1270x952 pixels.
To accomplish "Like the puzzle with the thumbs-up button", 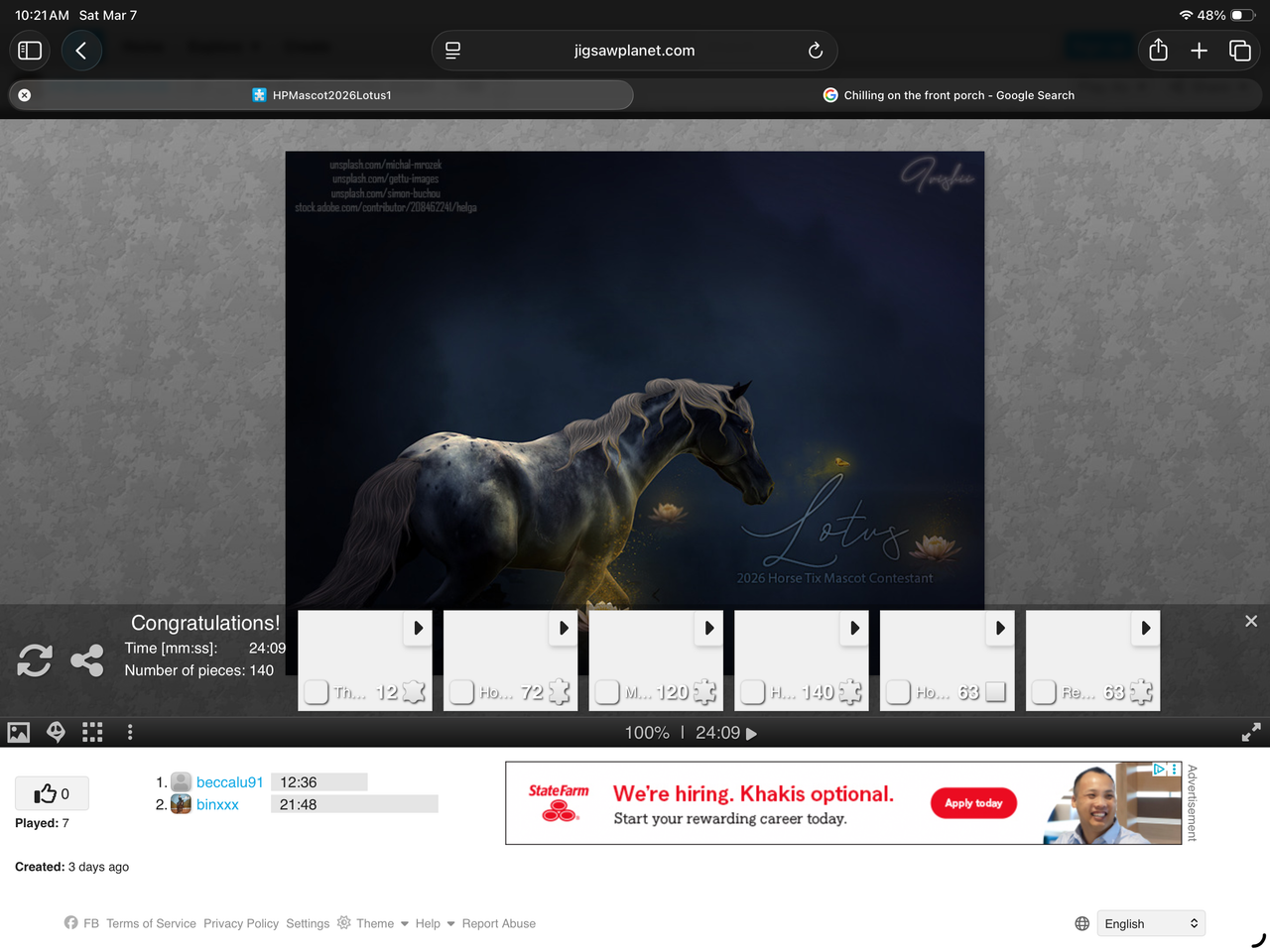I will pyautogui.click(x=52, y=793).
